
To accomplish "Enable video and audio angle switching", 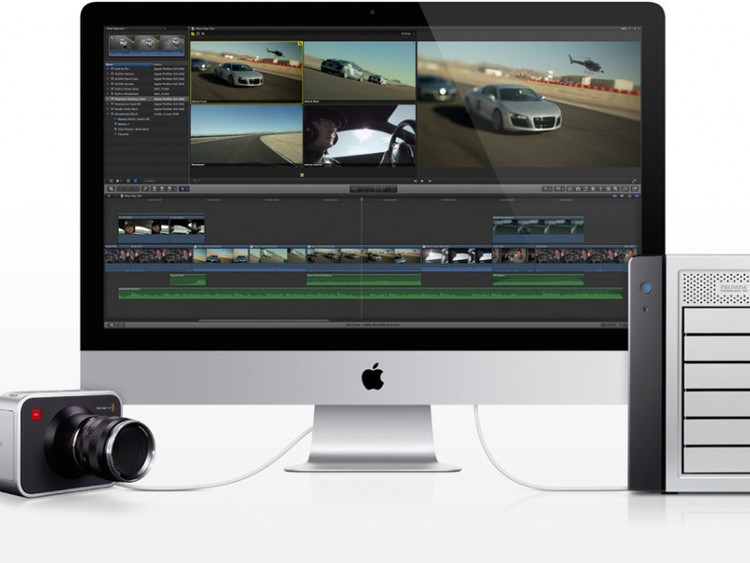I will [x=193, y=33].
